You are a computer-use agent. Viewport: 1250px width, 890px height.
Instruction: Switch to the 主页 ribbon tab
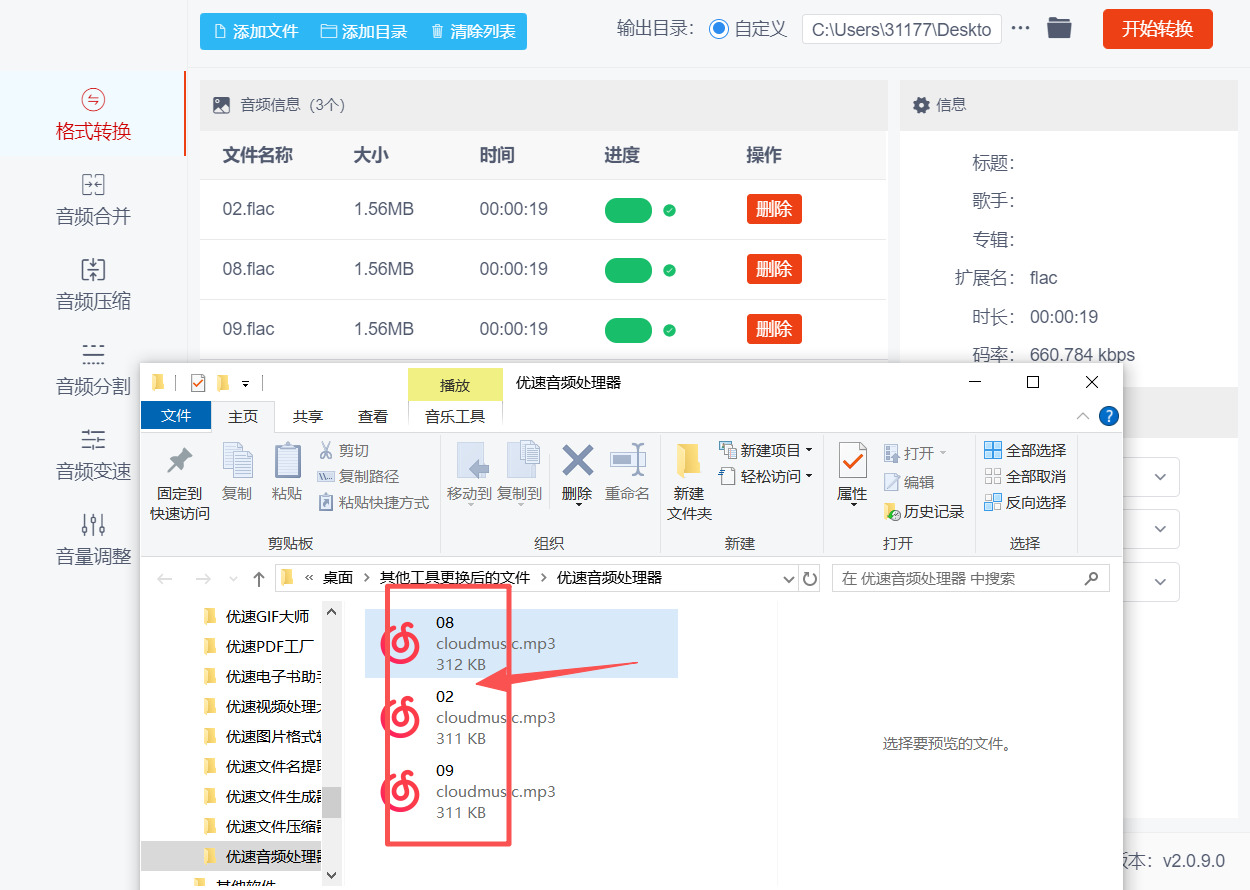[243, 416]
